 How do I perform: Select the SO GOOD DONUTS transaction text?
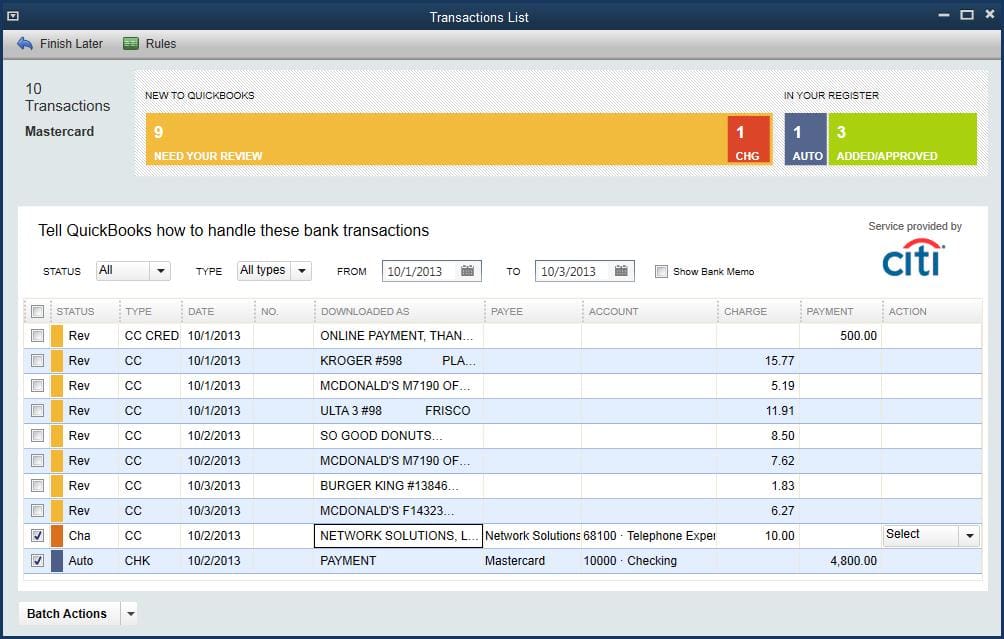[381, 435]
